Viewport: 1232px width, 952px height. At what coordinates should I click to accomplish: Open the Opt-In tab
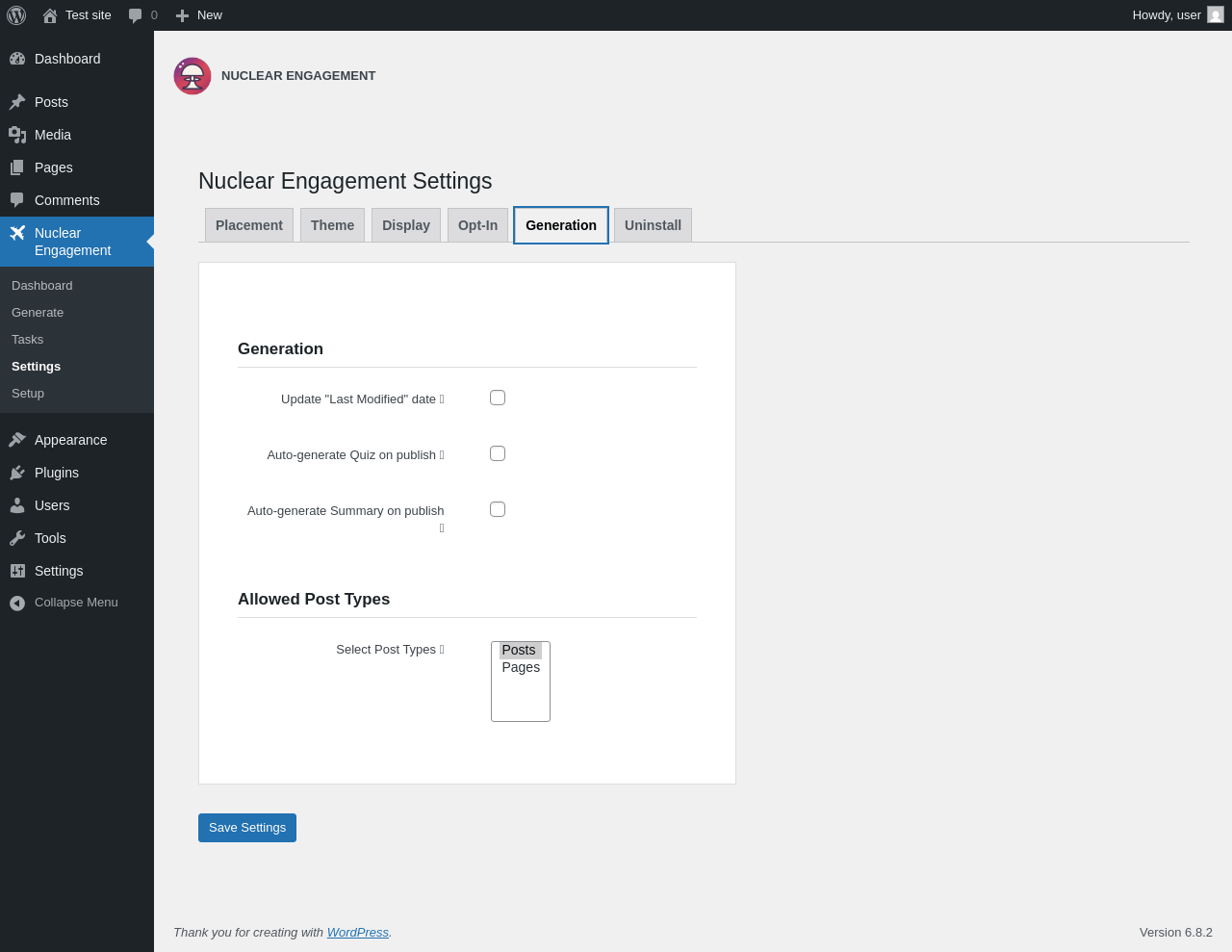(x=477, y=225)
